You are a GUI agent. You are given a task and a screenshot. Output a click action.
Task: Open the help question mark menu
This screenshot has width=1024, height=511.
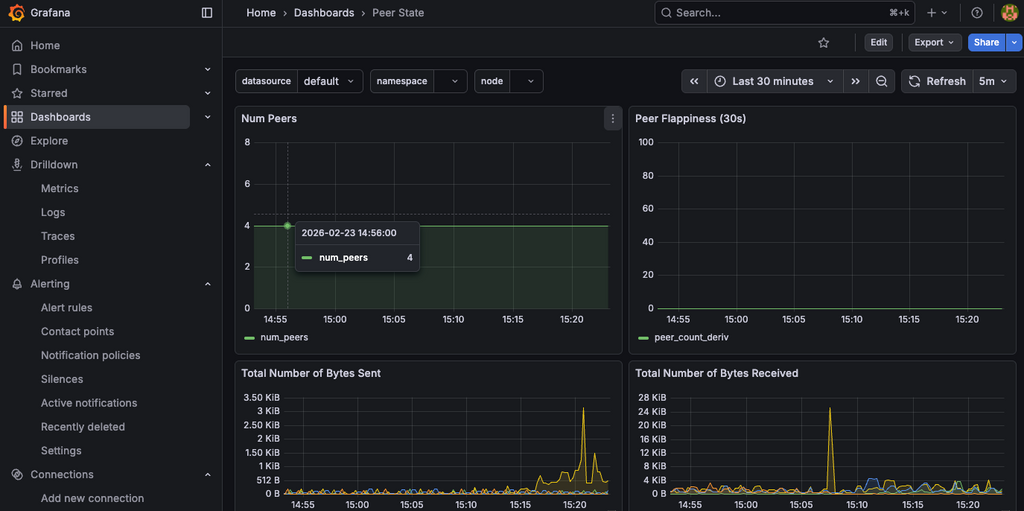[x=977, y=13]
